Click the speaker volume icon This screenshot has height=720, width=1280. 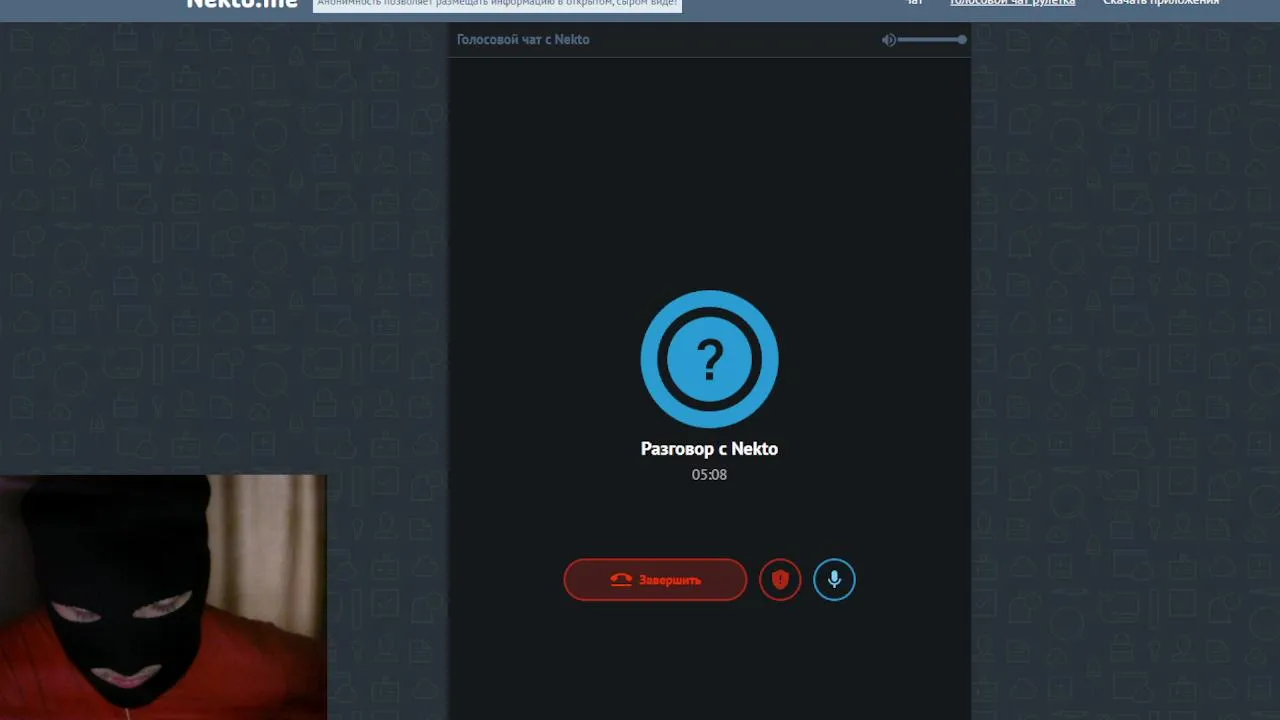888,40
